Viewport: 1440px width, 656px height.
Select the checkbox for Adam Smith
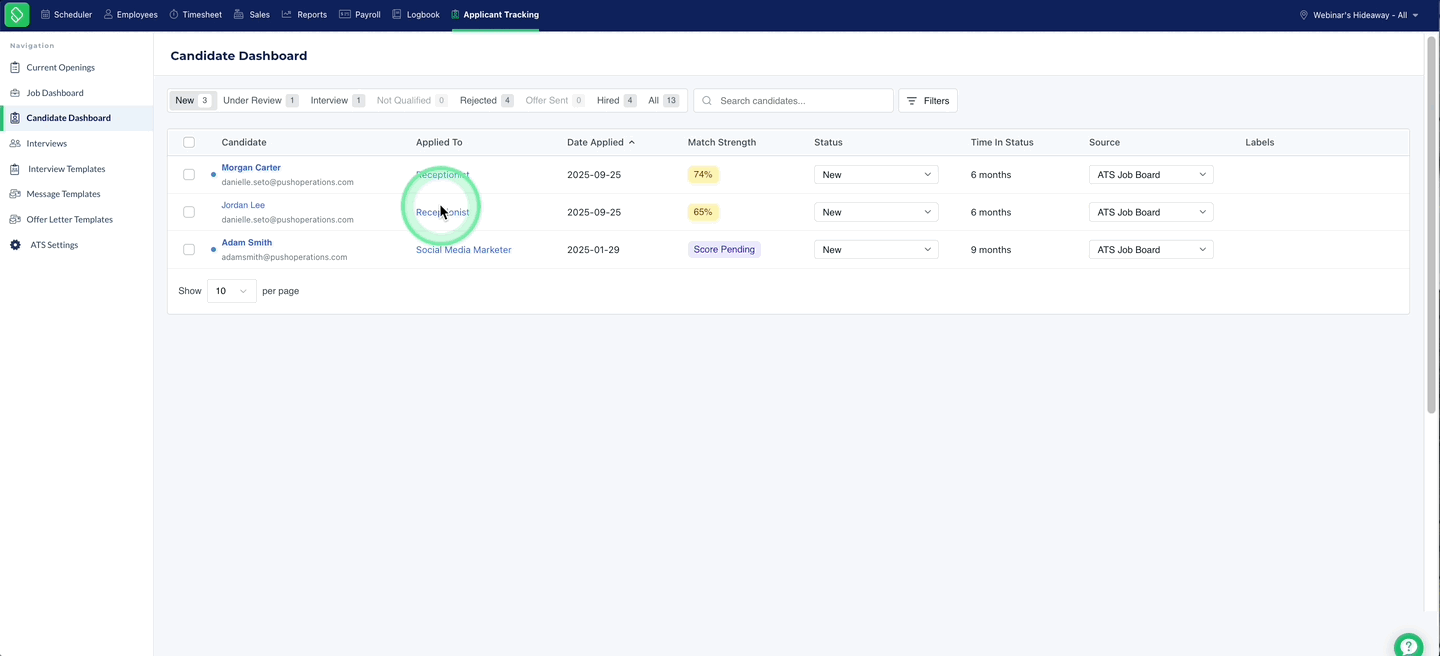click(189, 249)
